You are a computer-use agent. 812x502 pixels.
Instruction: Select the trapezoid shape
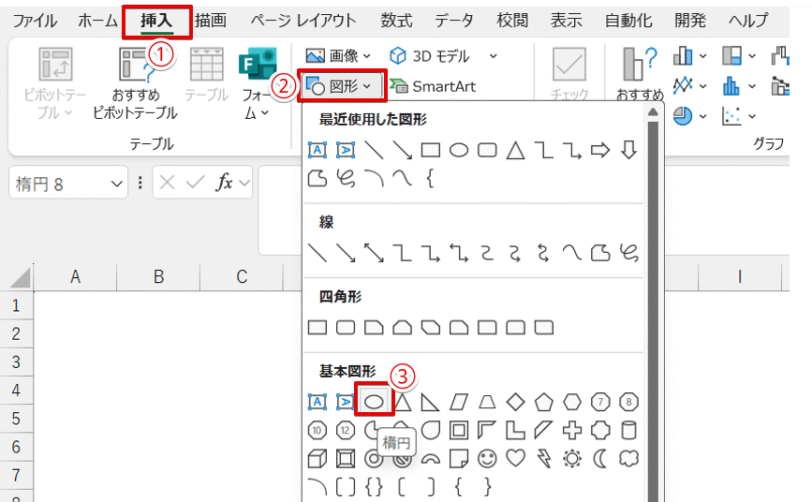(x=487, y=402)
